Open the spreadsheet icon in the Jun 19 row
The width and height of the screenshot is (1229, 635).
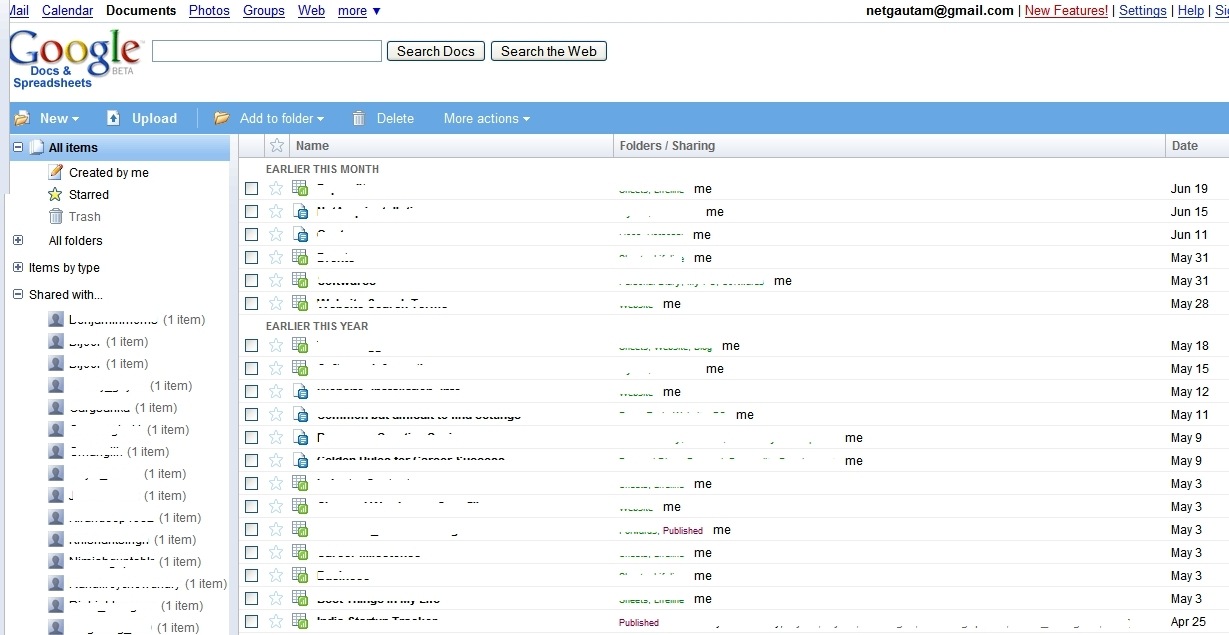300,188
